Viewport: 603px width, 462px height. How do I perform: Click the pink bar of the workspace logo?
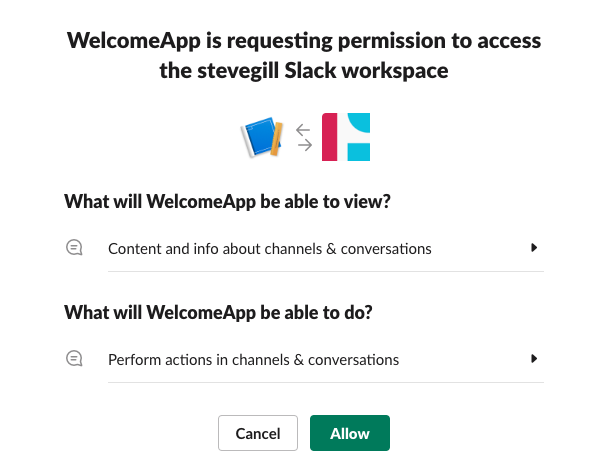coord(329,137)
